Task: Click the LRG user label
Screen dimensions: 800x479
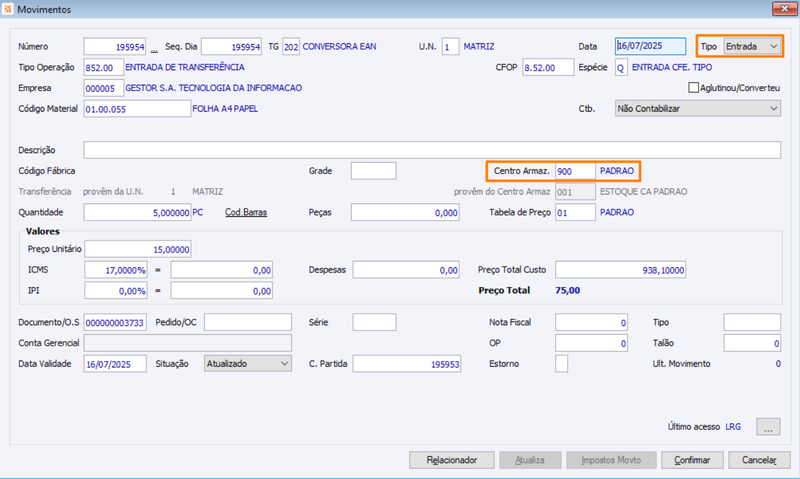Action: click(733, 426)
